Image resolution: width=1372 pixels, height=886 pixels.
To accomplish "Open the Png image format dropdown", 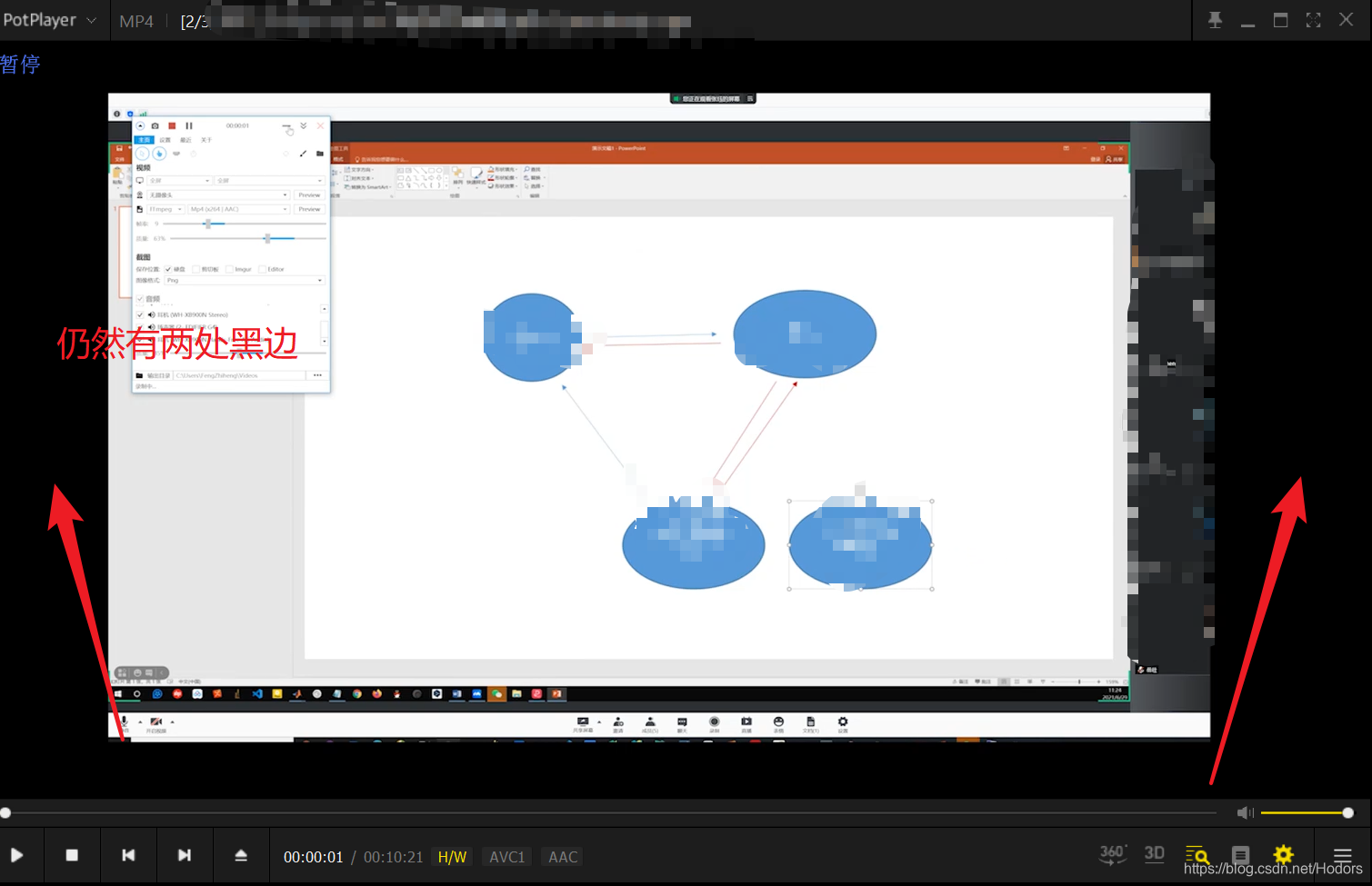I will click(244, 280).
